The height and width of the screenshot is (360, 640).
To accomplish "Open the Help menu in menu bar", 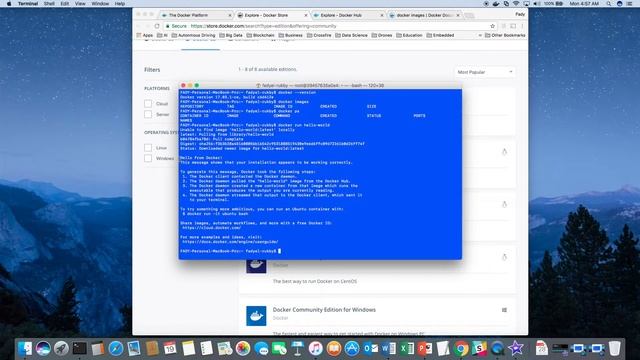I will tap(120, 4).
